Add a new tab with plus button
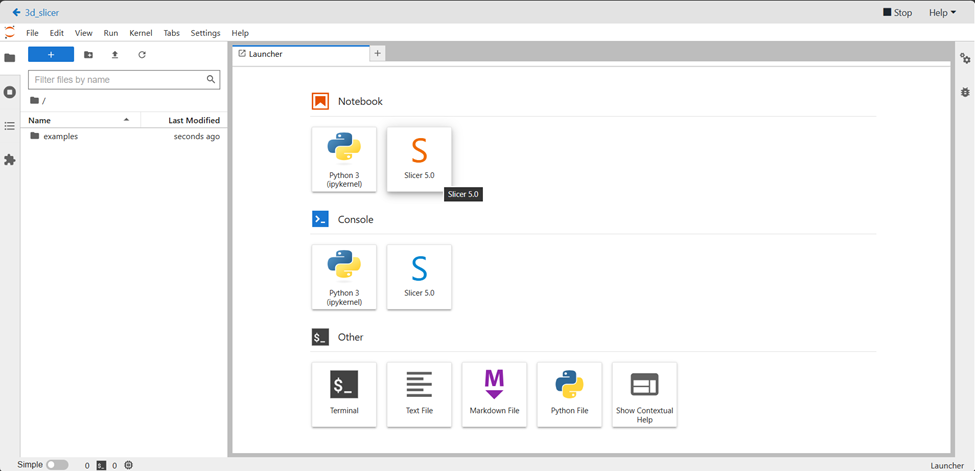This screenshot has width=975, height=471. 377,54
